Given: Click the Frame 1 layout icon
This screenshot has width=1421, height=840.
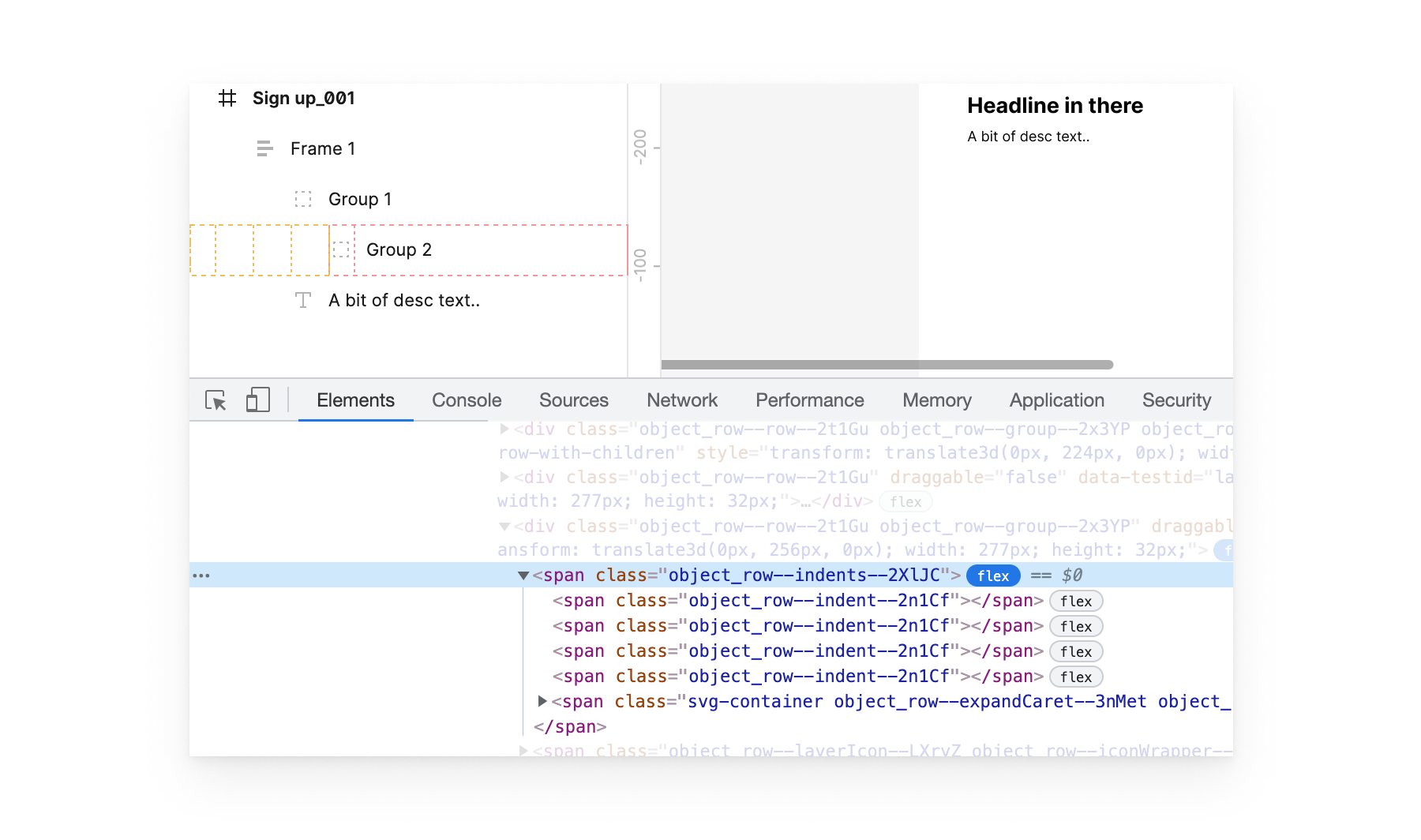Looking at the screenshot, I should click(x=264, y=148).
